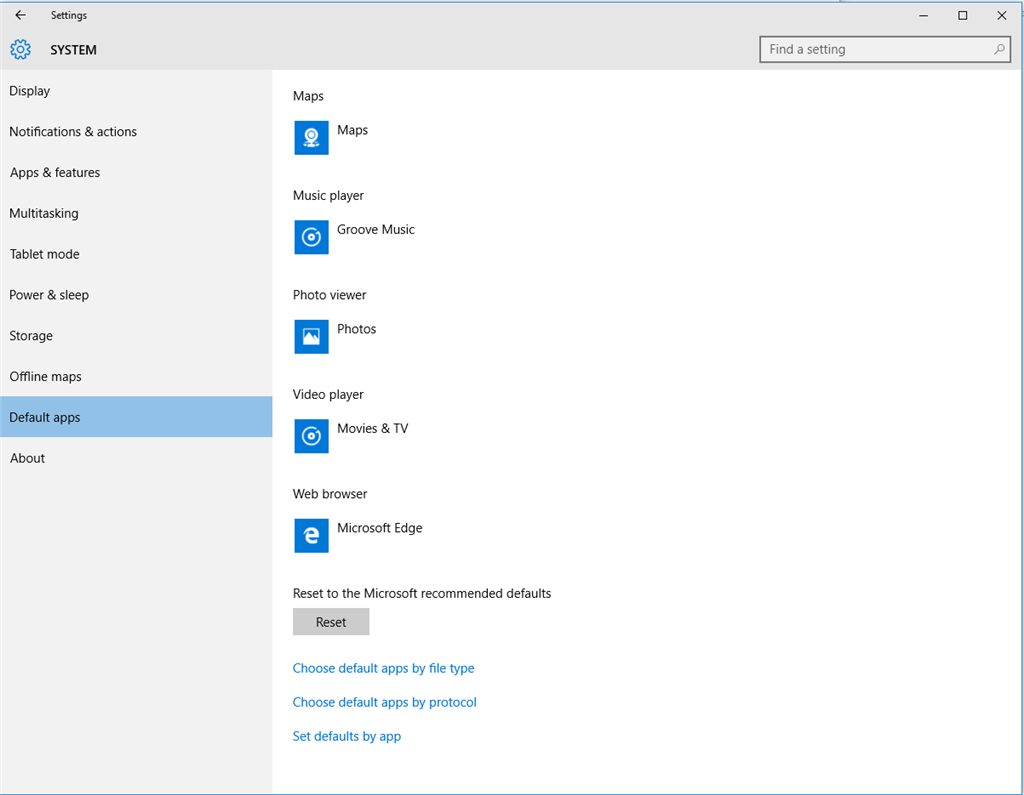Click the Microsoft Edge browser icon

311,536
